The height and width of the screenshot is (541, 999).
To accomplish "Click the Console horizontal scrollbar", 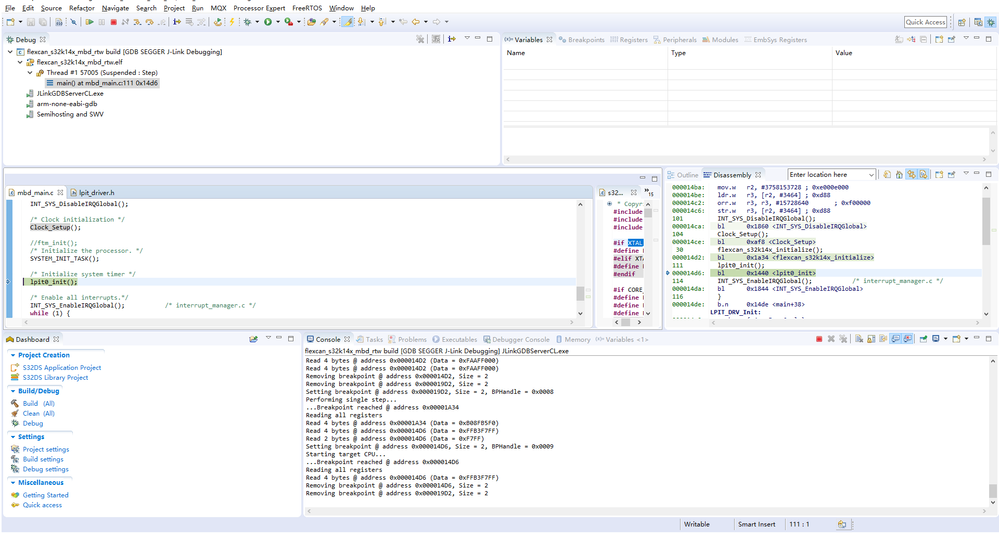I will pos(646,510).
